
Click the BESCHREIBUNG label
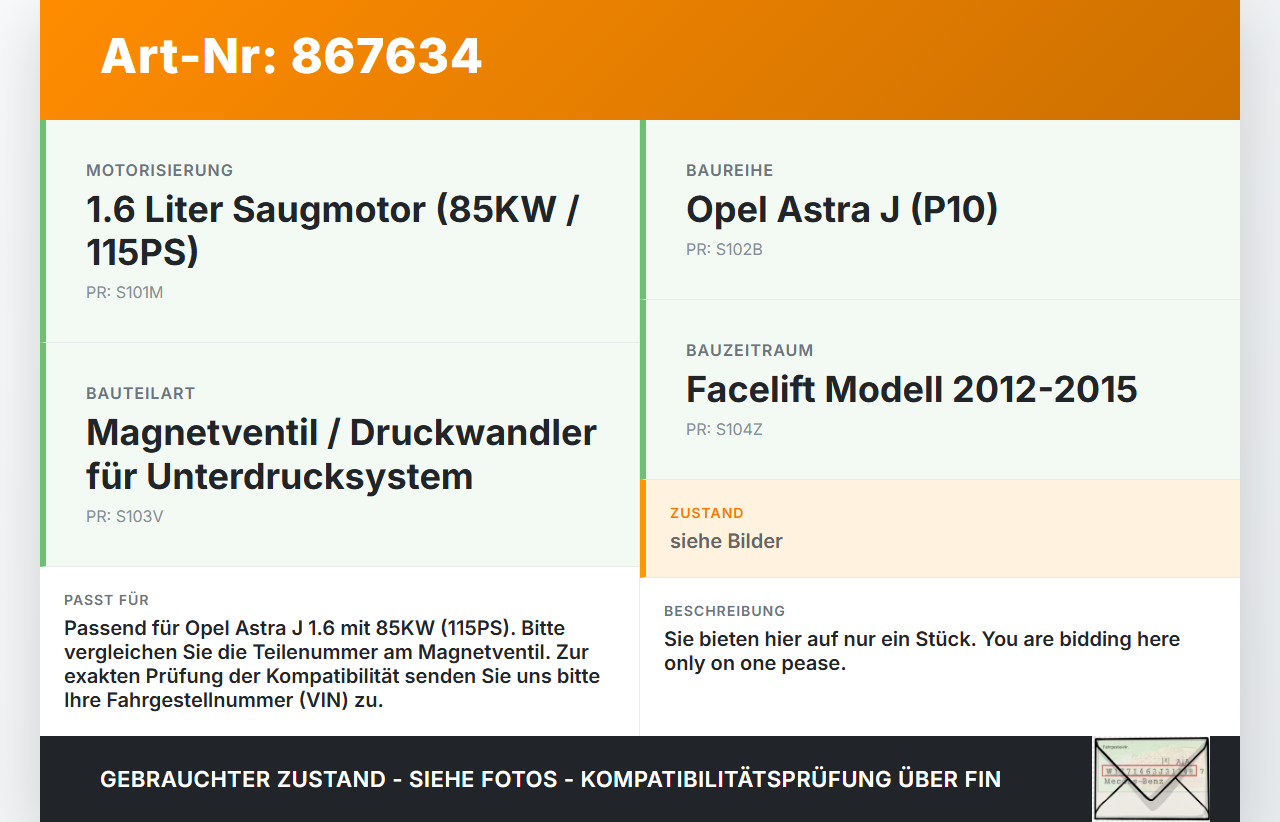coord(725,611)
